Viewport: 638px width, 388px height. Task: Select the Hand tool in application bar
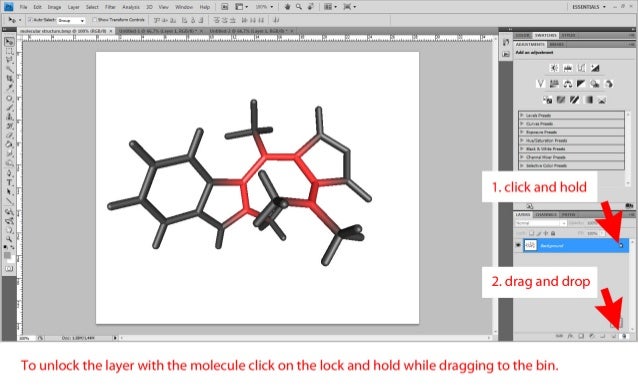(287, 7)
